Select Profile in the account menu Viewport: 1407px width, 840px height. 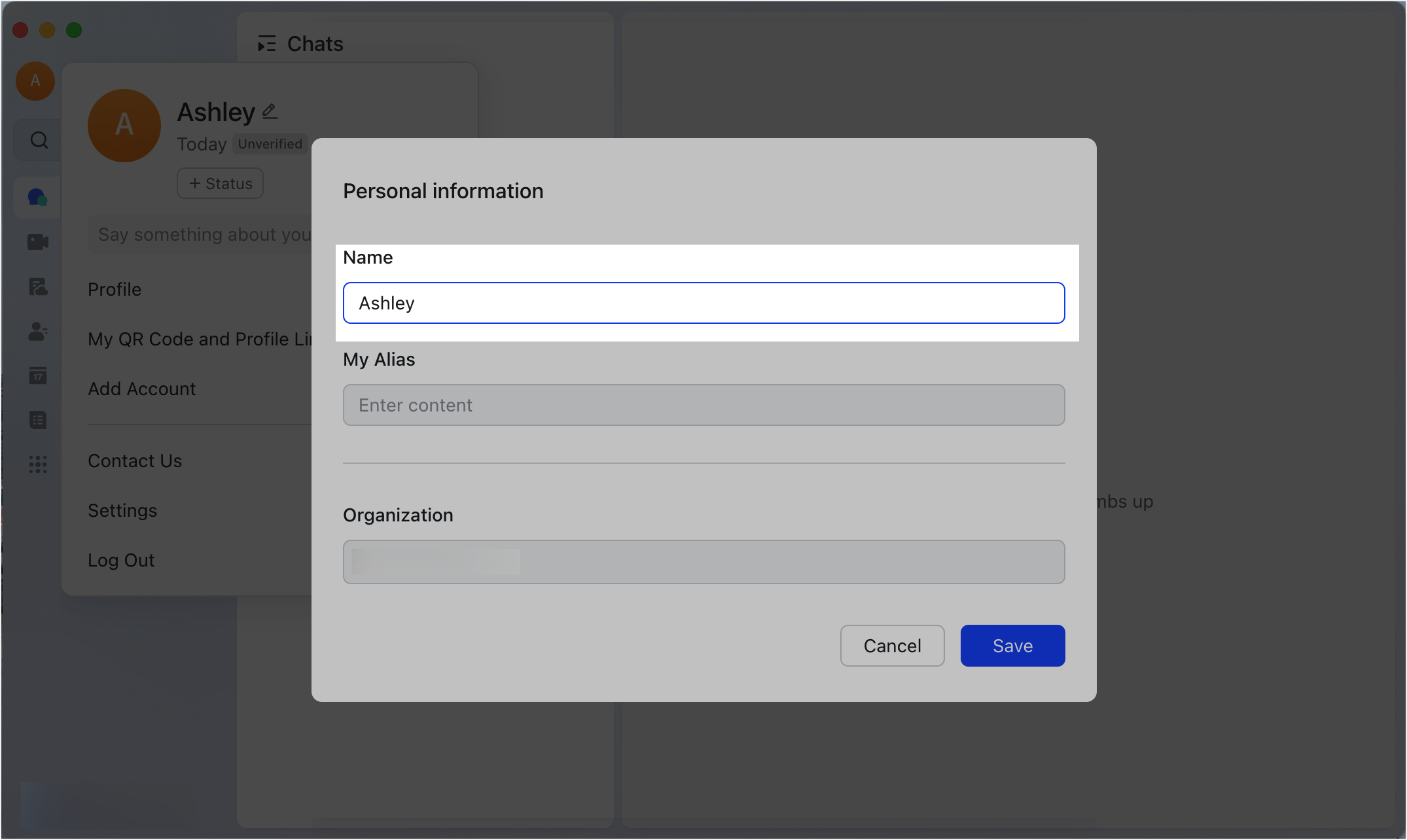point(115,289)
